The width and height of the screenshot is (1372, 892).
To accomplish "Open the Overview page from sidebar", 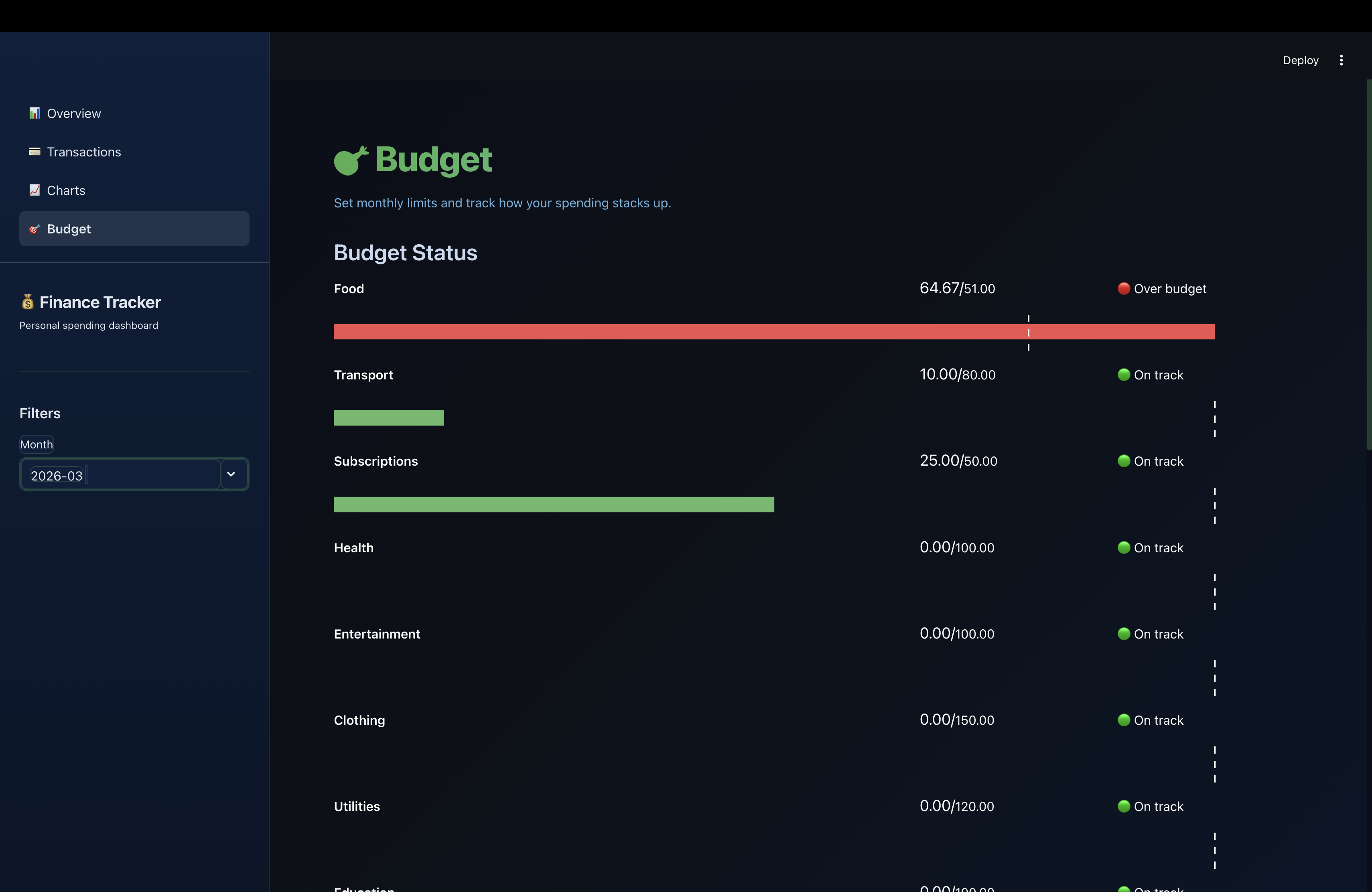I will tap(73, 113).
